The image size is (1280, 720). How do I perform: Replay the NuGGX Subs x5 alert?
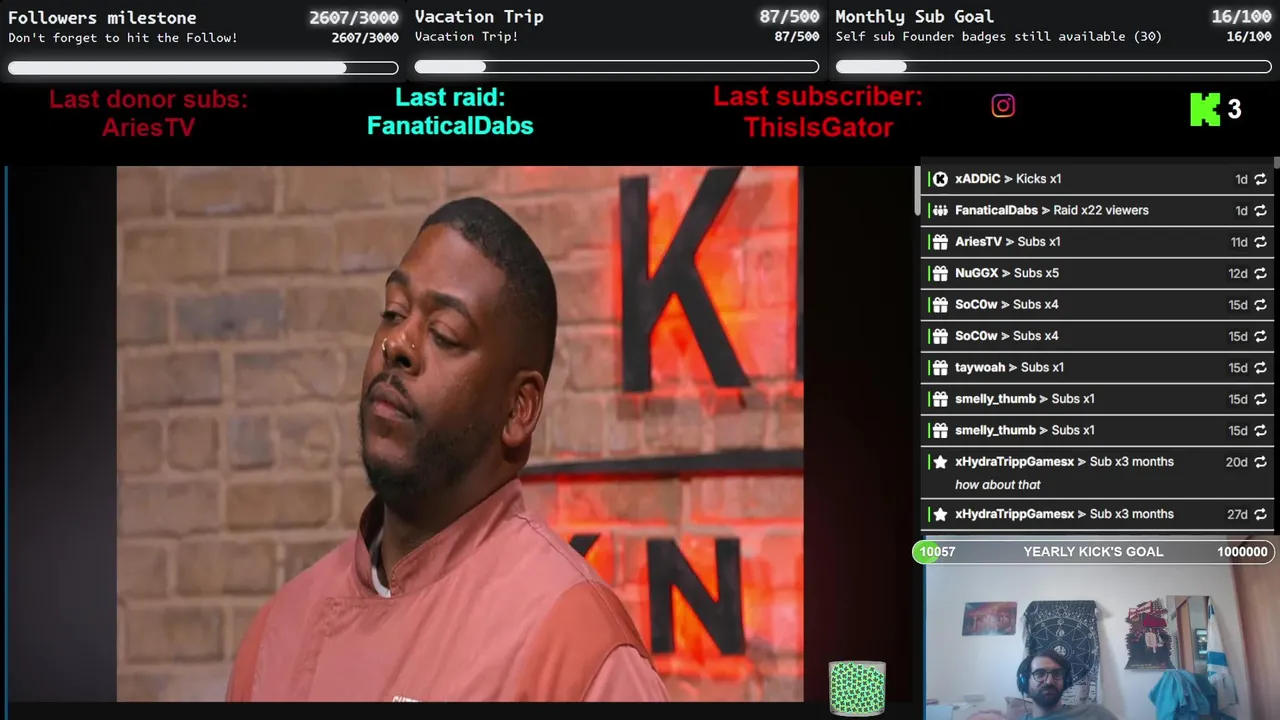1260,273
